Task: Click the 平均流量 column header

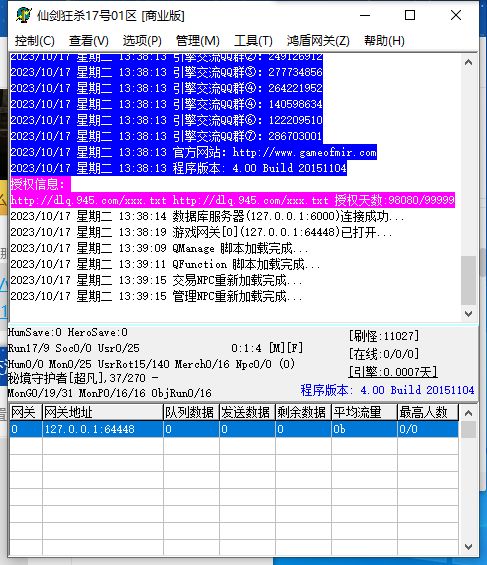Action: 364,412
